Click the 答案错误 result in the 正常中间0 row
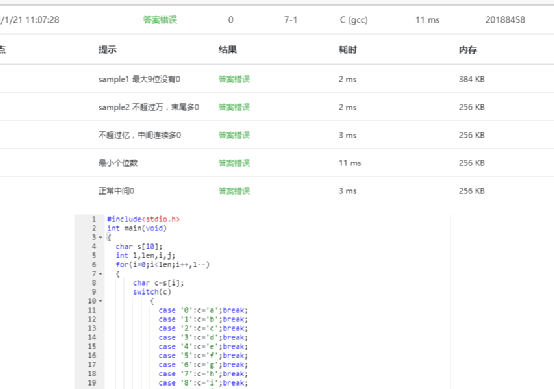Image resolution: width=554 pixels, height=389 pixels. [234, 191]
